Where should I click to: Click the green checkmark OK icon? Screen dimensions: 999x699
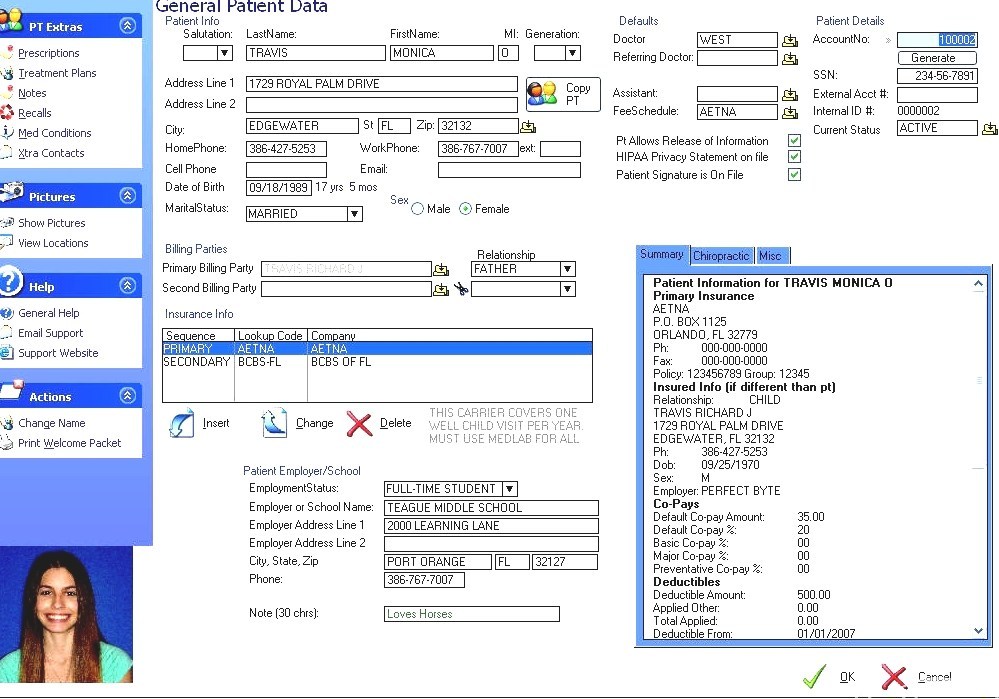tap(814, 677)
